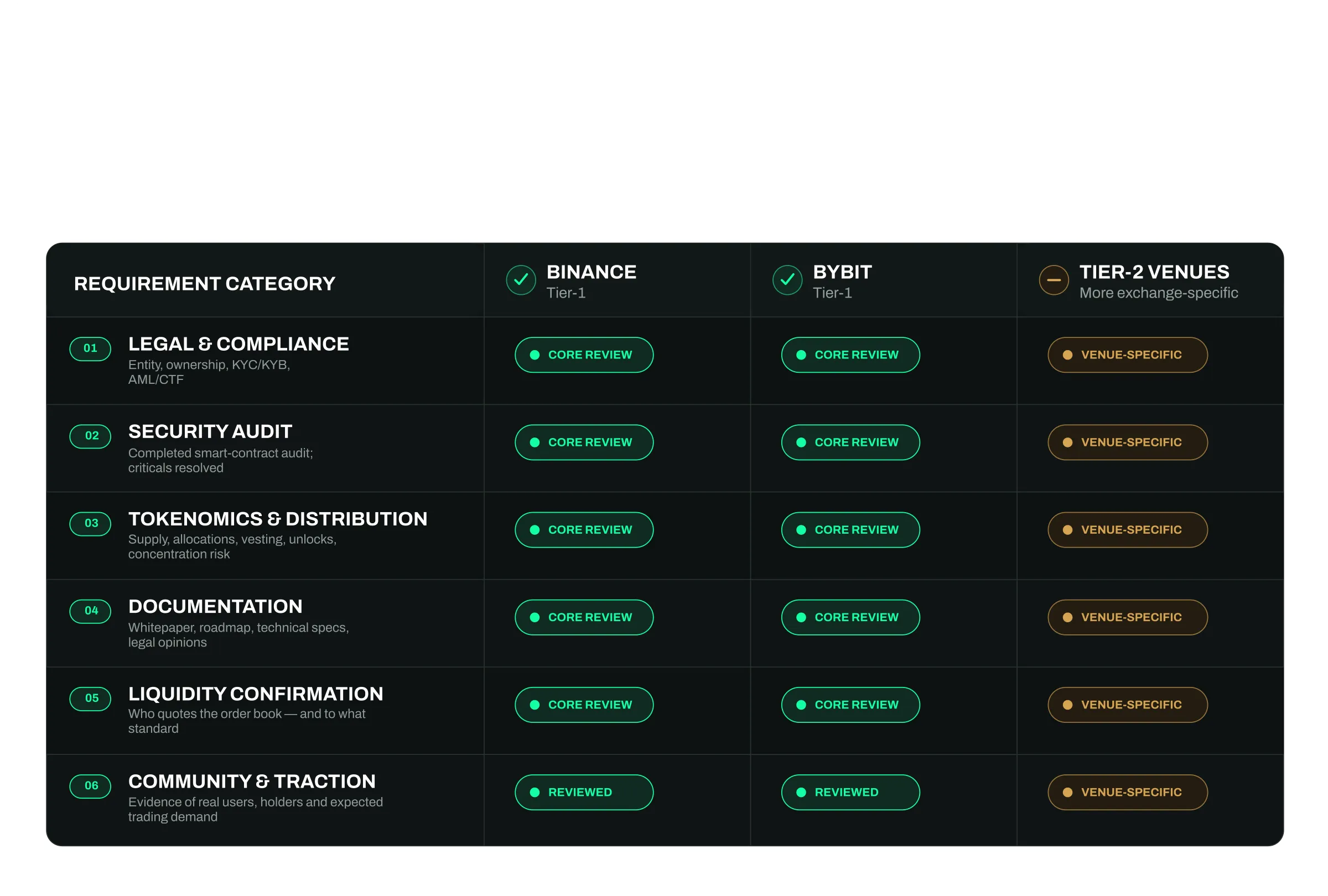Select the 01 number badge
1328x896 pixels.
click(90, 348)
